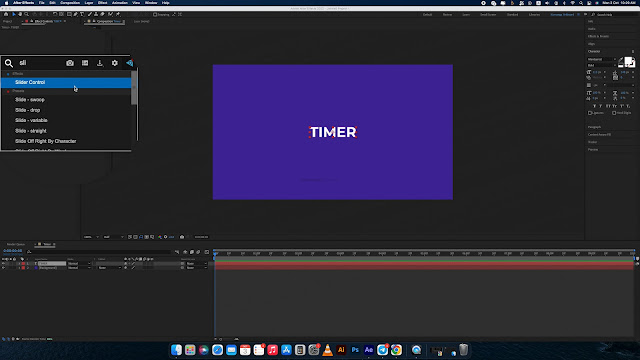Open font family dropdown showing Montserrat
Viewport: 640px width, 360px height.
[602, 60]
